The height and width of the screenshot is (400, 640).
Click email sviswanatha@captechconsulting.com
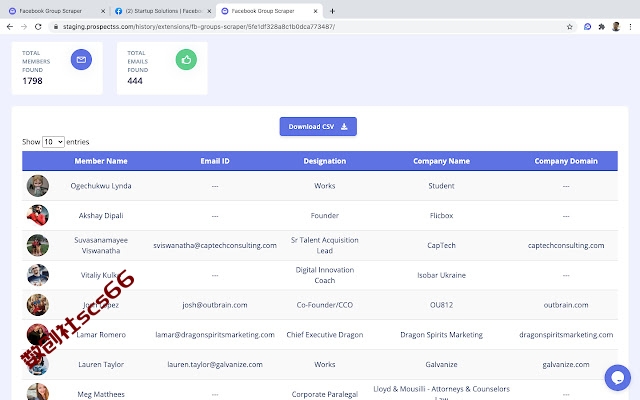(215, 245)
